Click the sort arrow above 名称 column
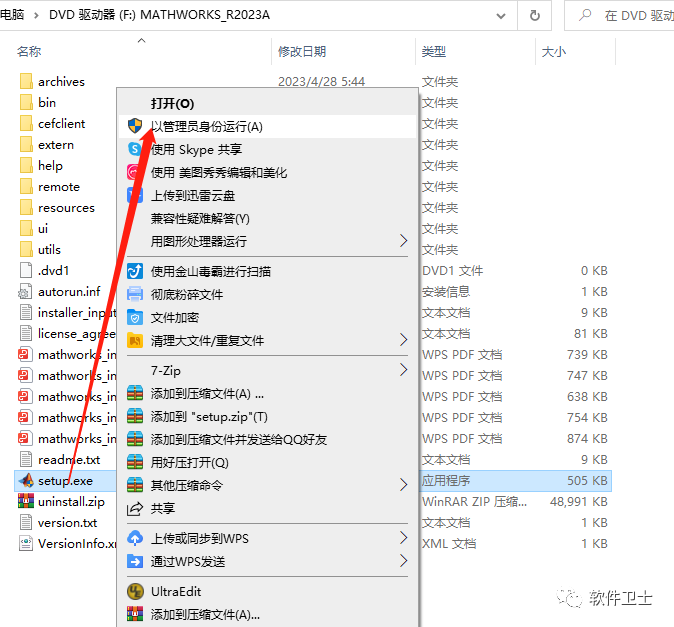 pos(141,41)
